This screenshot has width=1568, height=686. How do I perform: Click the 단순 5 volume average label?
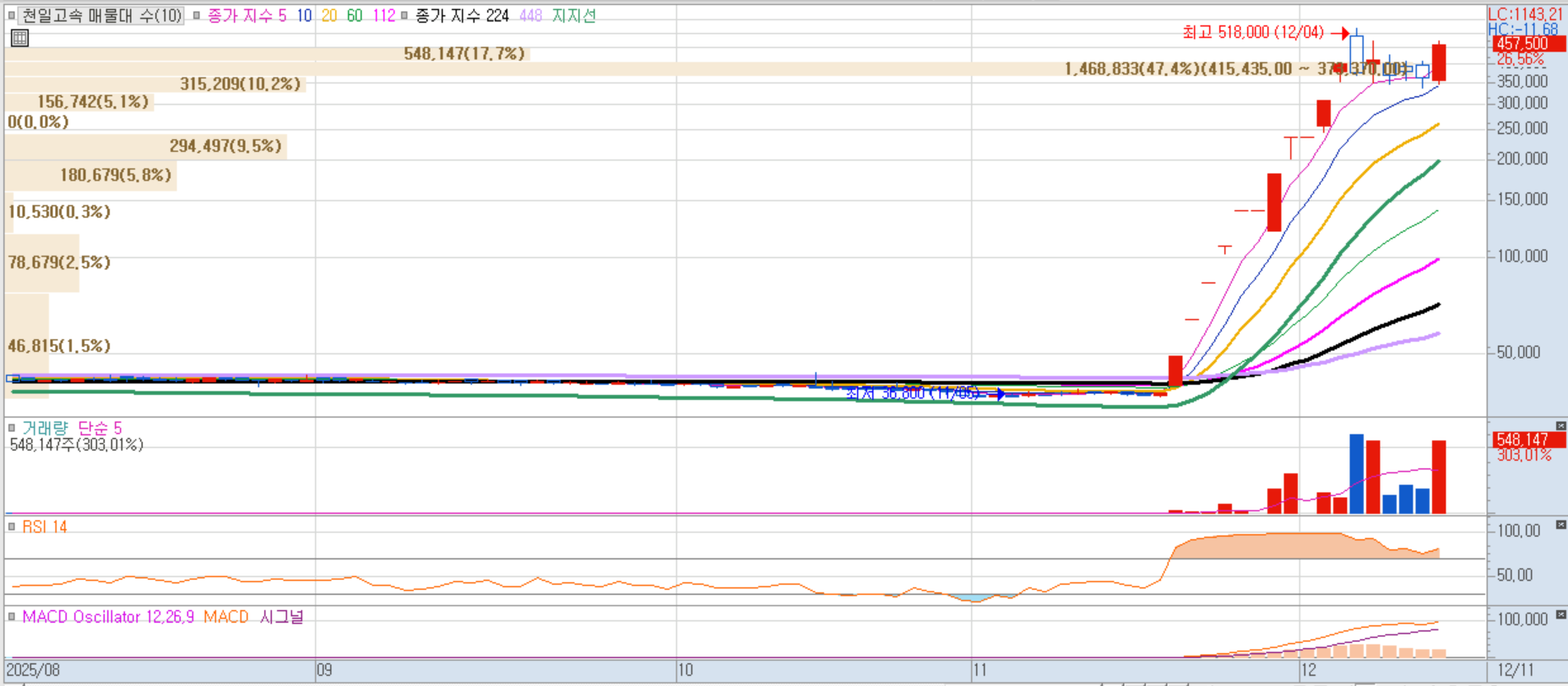100,428
